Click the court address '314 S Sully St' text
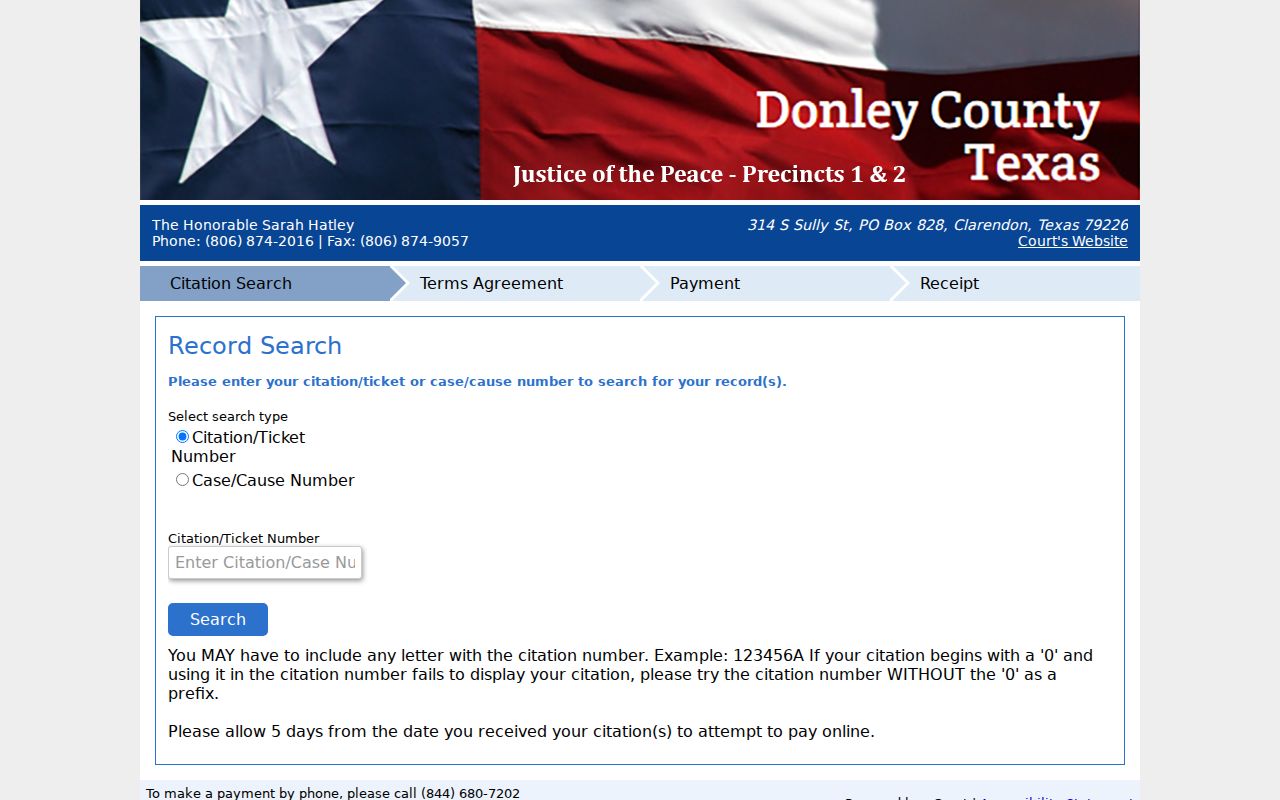This screenshot has height=800, width=1280. coord(938,225)
